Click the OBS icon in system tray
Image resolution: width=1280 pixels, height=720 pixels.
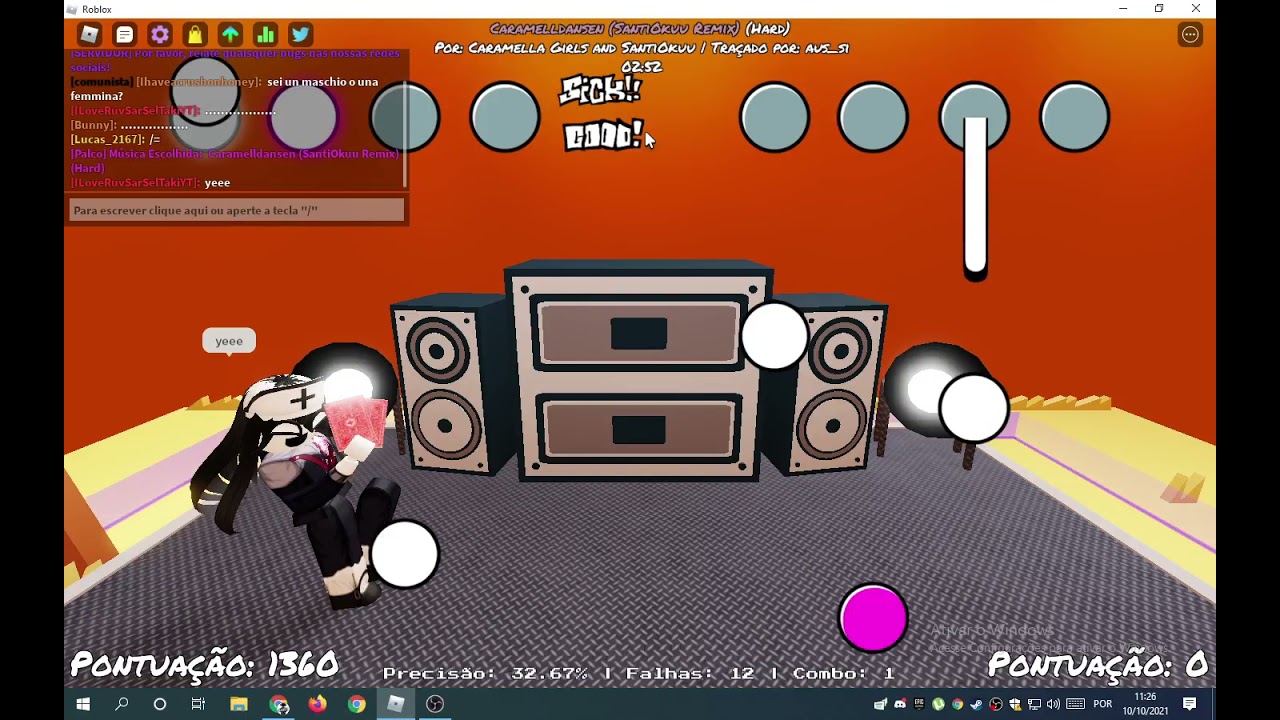pos(996,704)
